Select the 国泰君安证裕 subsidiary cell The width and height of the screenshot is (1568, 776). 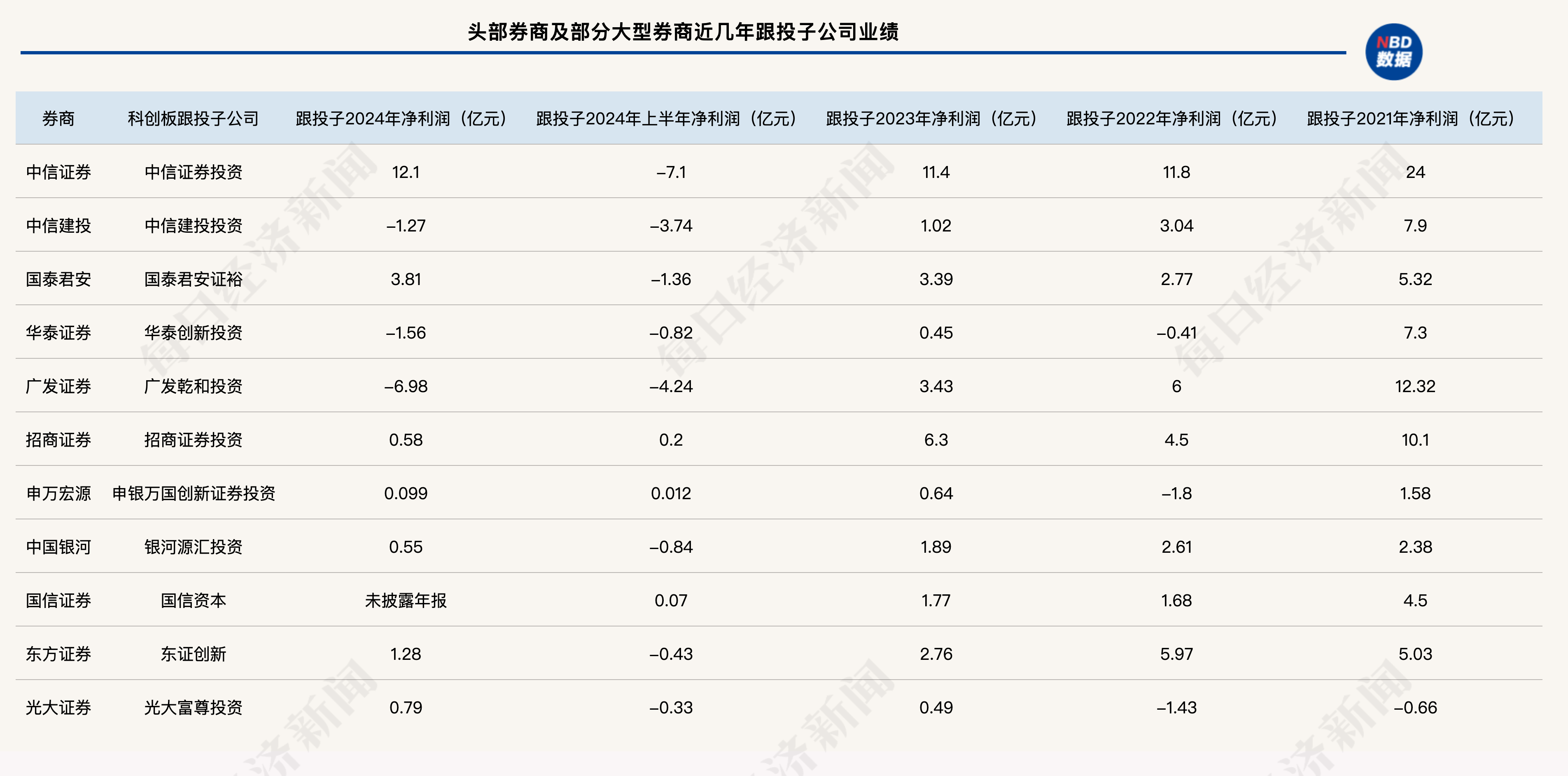coord(194,279)
